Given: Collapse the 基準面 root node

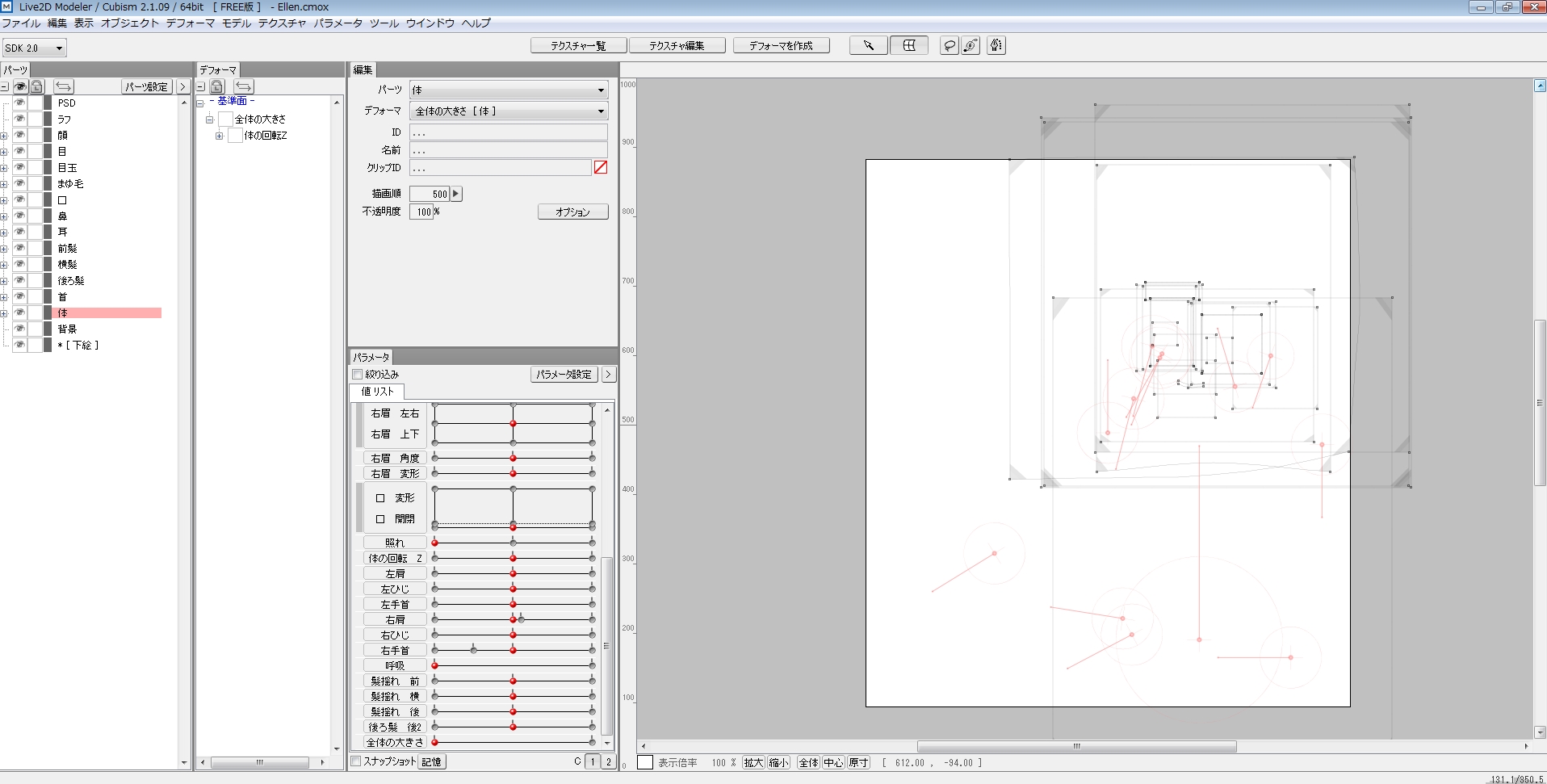Looking at the screenshot, I should pyautogui.click(x=200, y=103).
